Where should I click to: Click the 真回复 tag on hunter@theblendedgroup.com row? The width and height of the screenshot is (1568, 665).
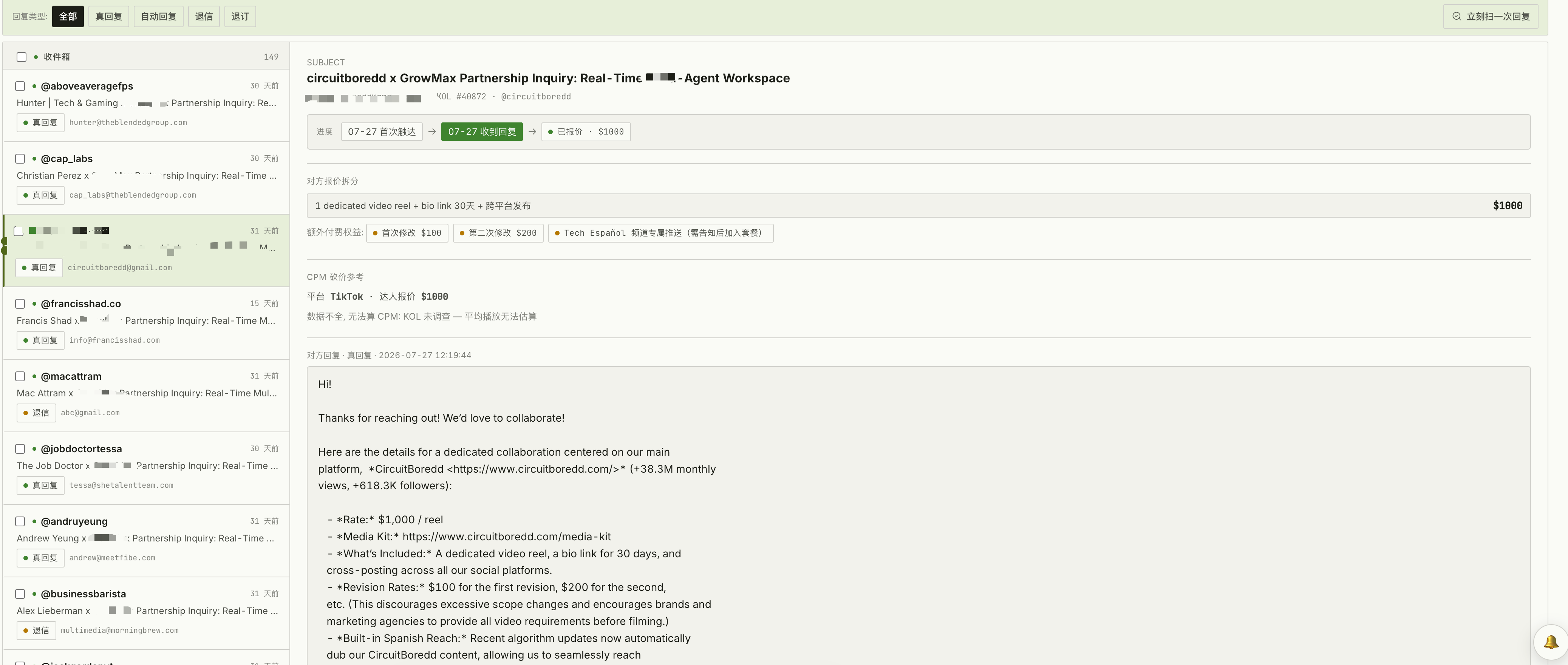click(x=40, y=123)
